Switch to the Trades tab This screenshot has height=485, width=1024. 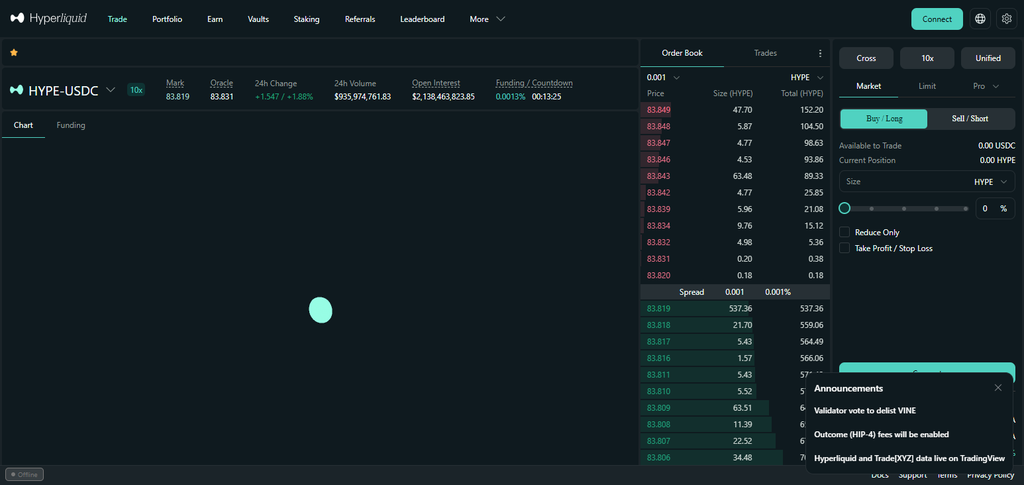pyautogui.click(x=765, y=54)
